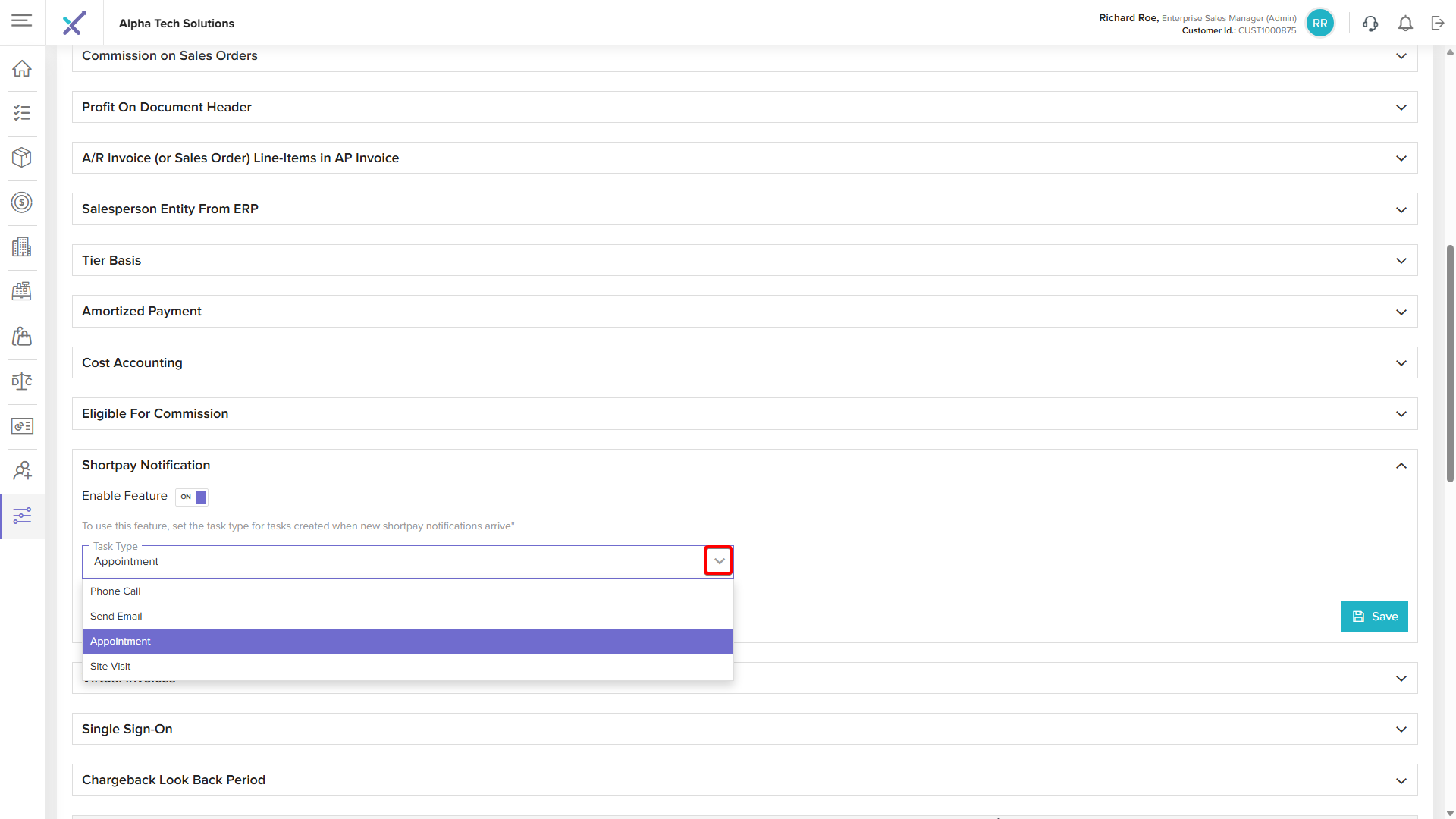Select Phone Call from the list

115,591
